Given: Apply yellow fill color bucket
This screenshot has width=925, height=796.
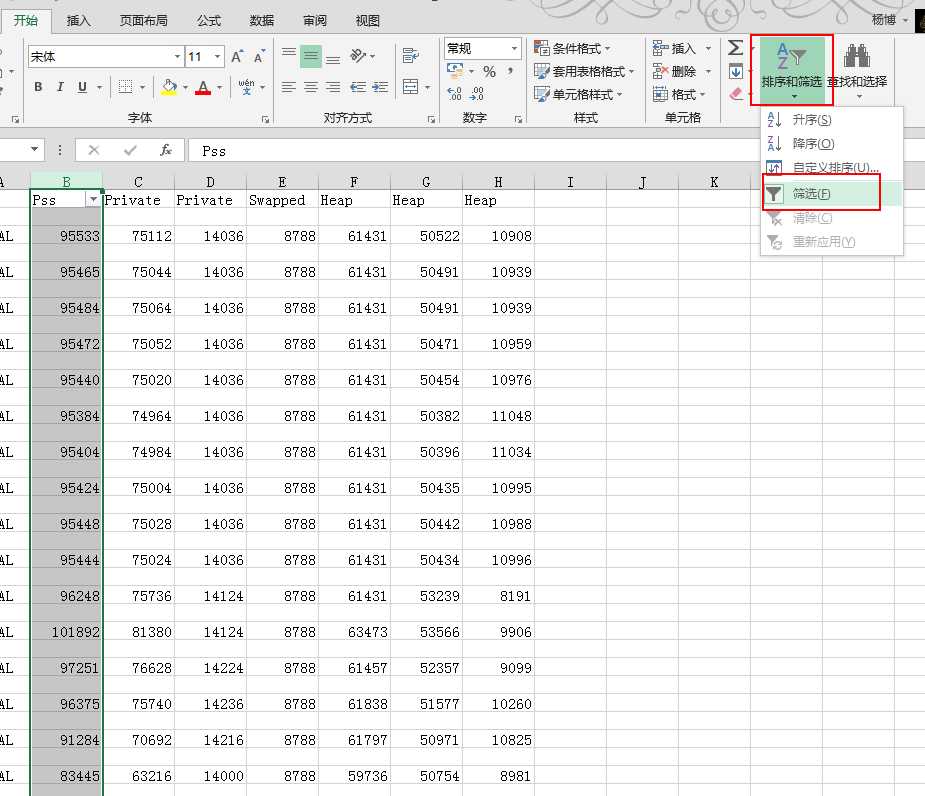Looking at the screenshot, I should [x=169, y=87].
